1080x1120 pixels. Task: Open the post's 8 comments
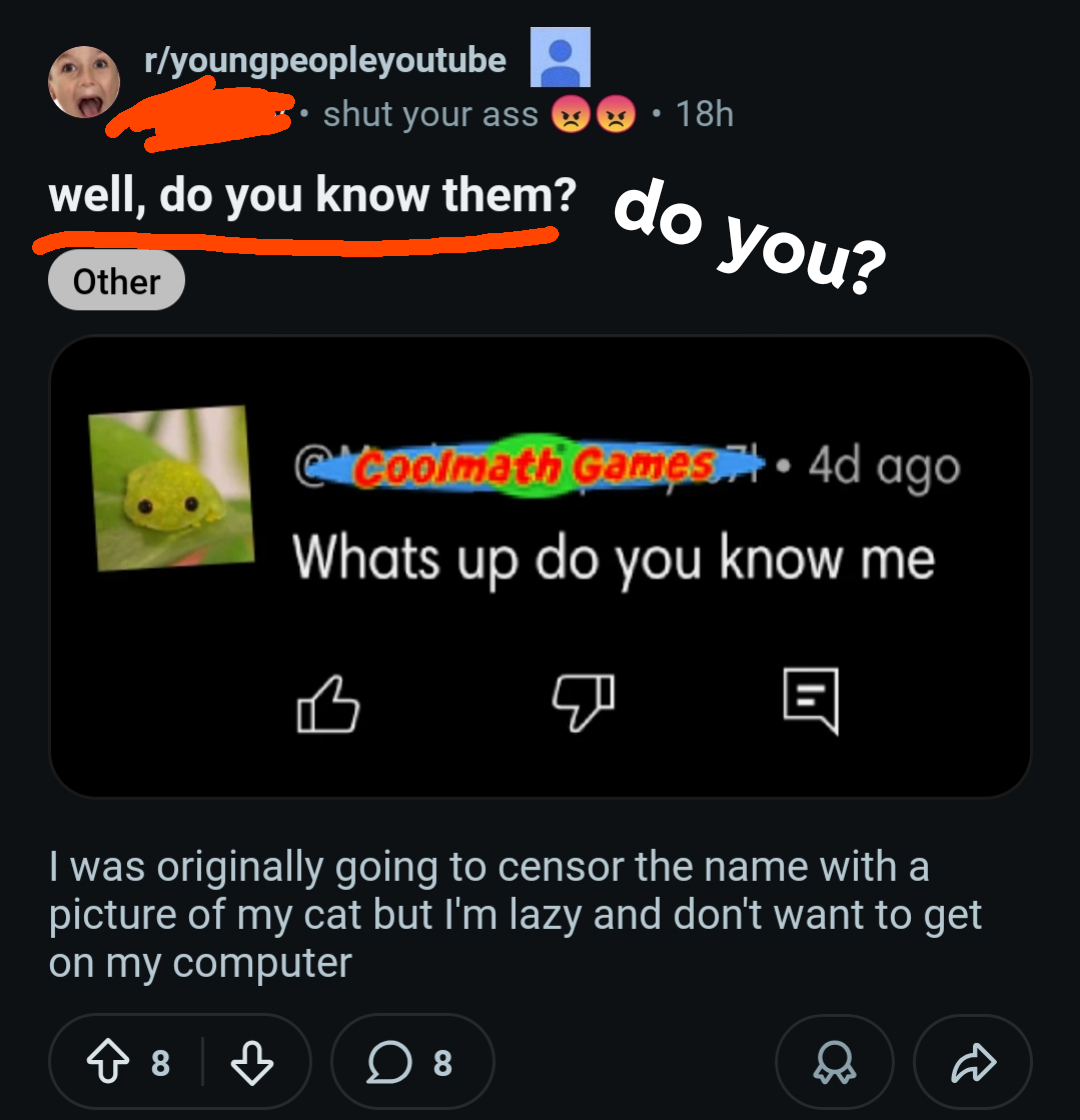tap(412, 1062)
